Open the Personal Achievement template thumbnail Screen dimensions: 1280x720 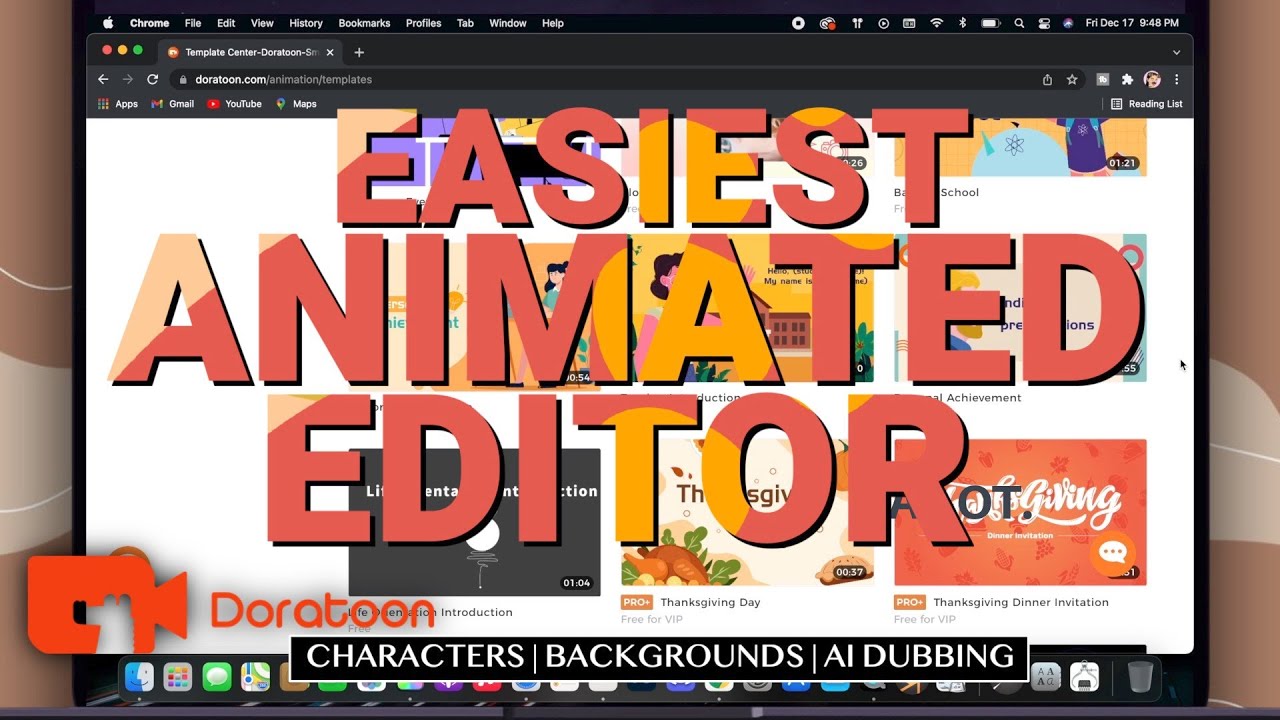(1020, 308)
